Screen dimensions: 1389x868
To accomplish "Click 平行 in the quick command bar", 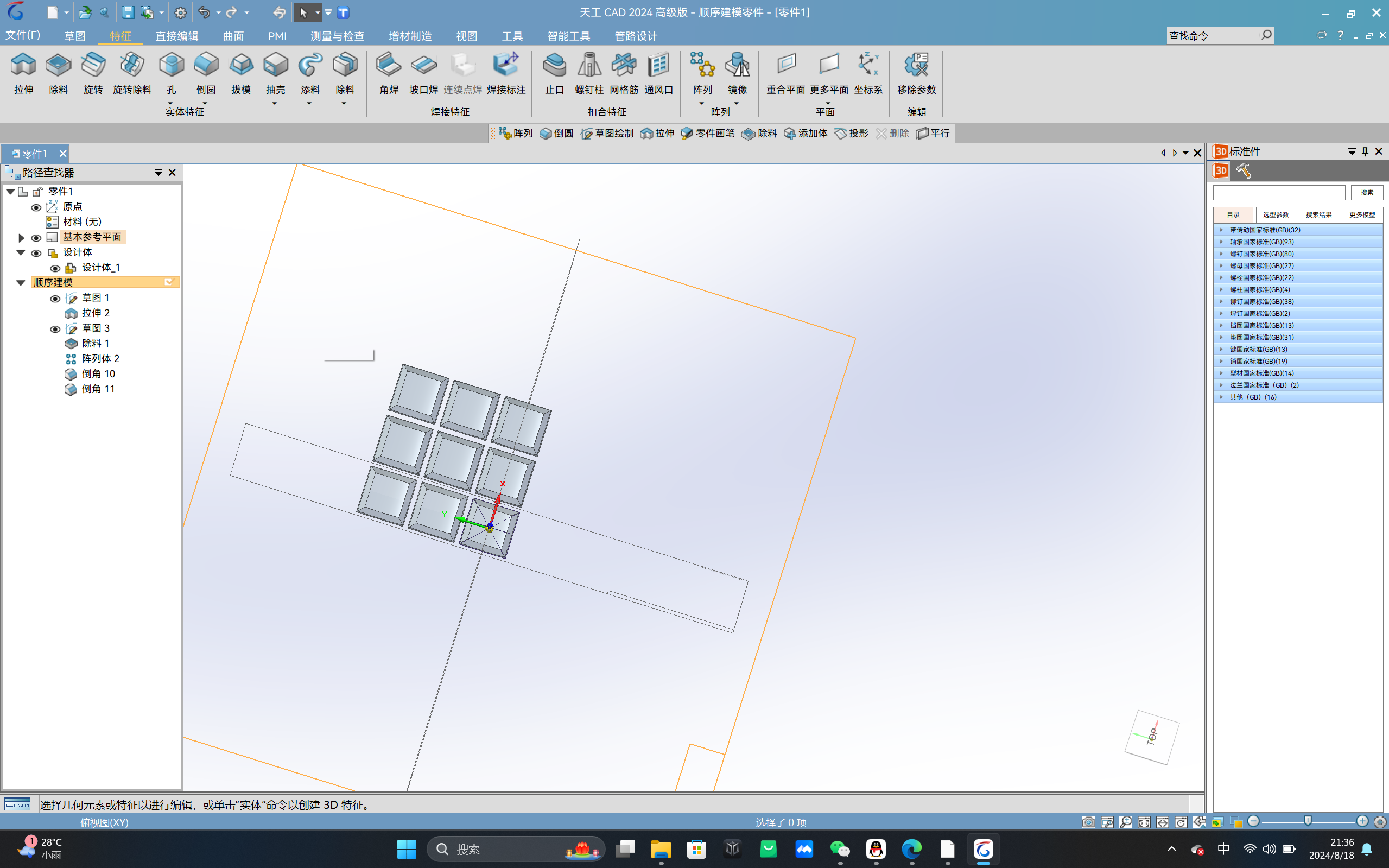I will point(933,133).
